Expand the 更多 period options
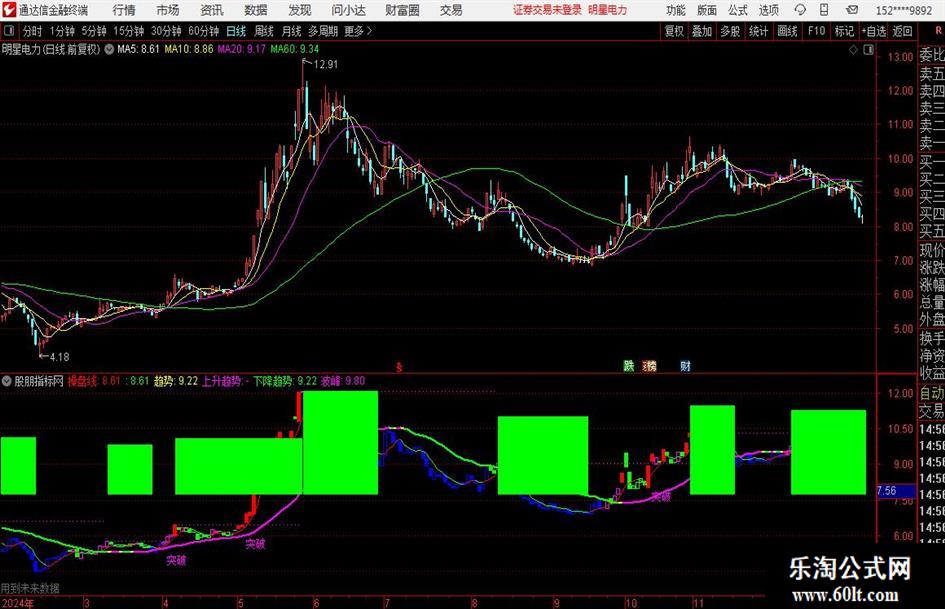 coord(358,31)
